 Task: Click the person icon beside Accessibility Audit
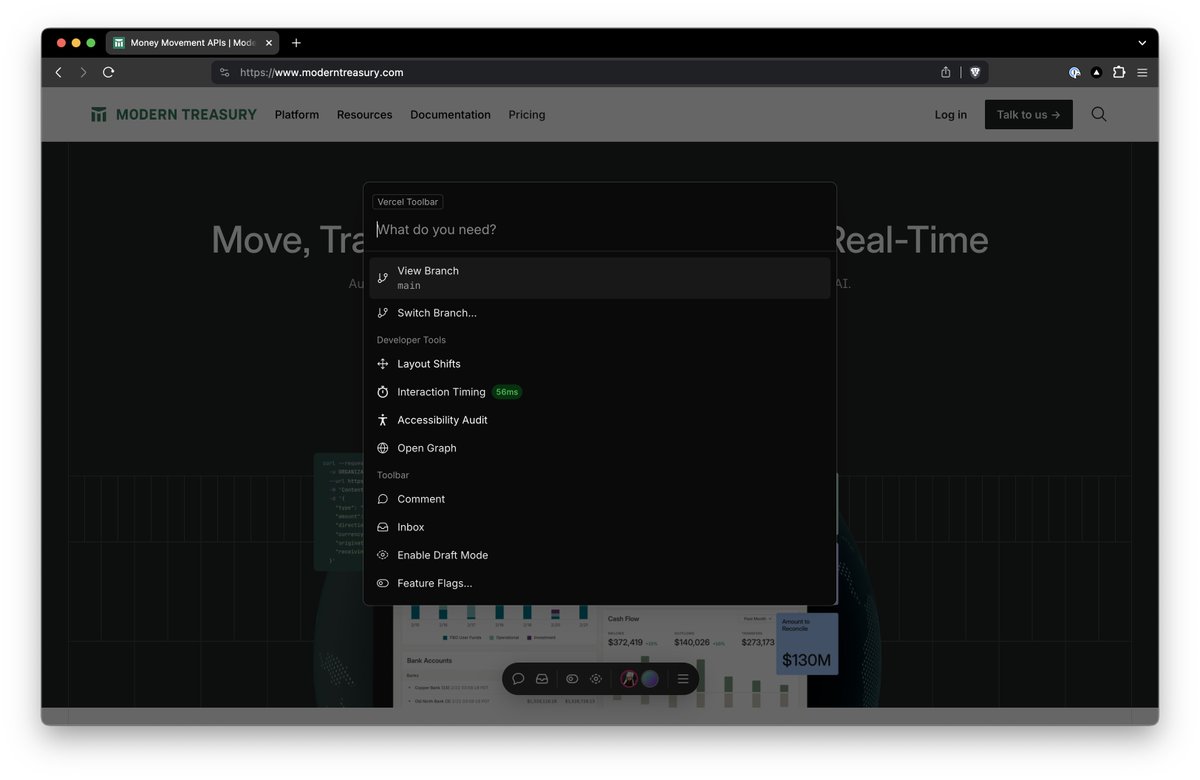pyautogui.click(x=383, y=420)
